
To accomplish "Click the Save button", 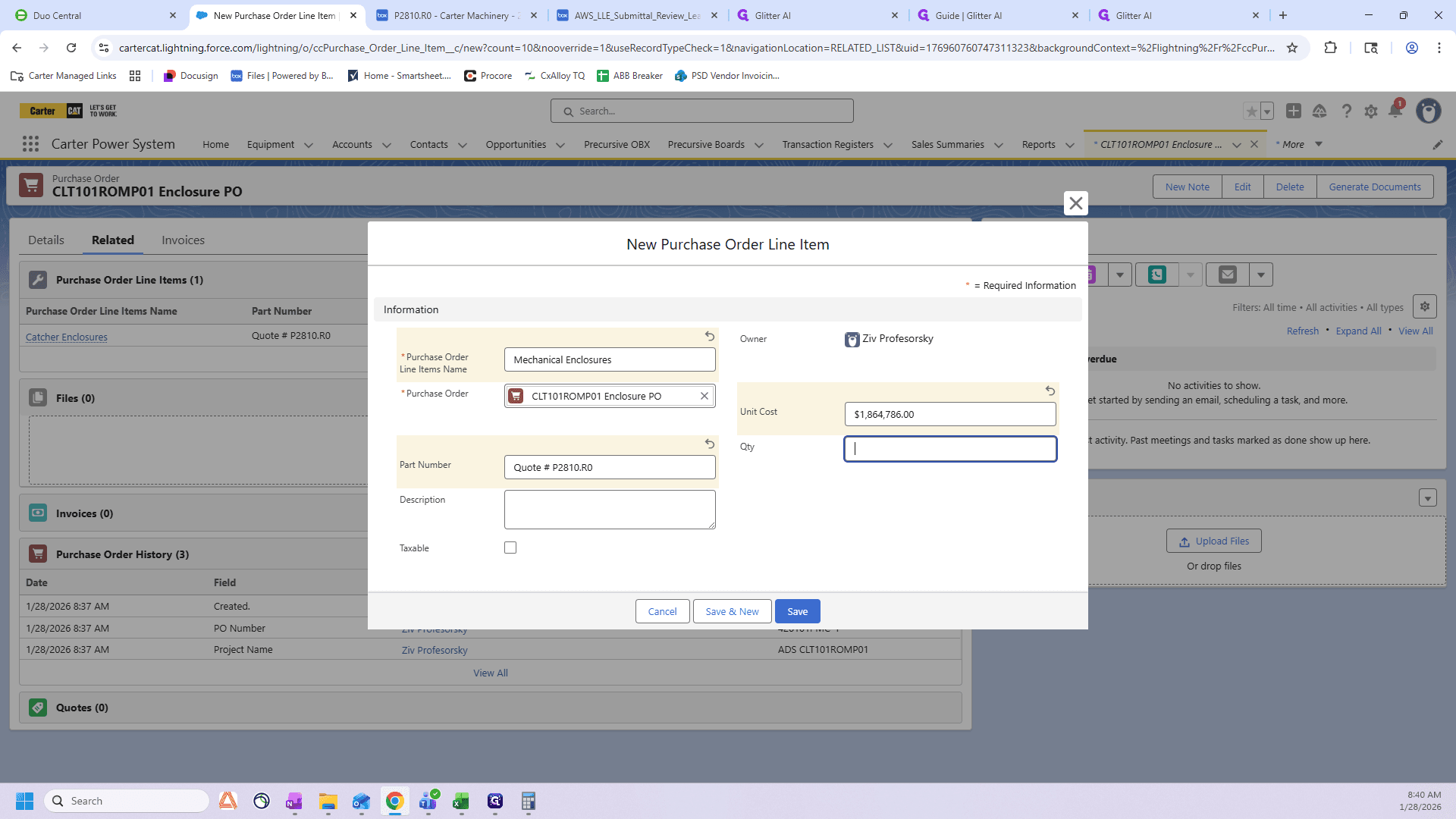I will click(797, 611).
